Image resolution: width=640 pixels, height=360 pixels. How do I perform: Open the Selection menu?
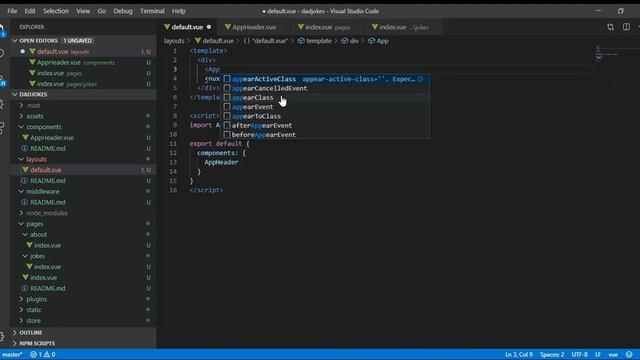[56, 11]
